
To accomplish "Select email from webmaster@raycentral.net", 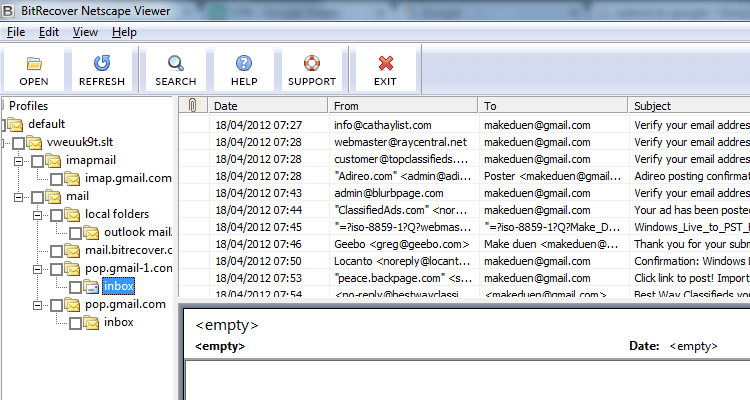I will click(x=464, y=143).
